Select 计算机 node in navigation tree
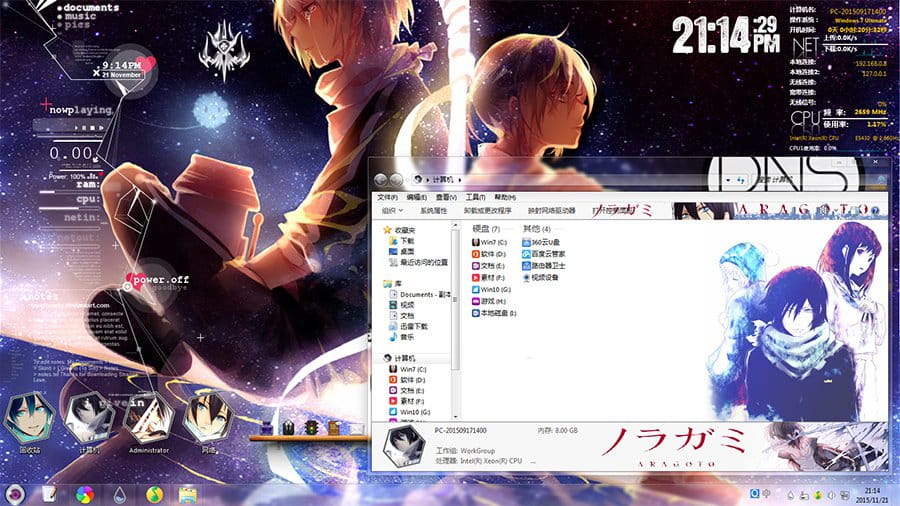This screenshot has height=506, width=900. pyautogui.click(x=399, y=358)
